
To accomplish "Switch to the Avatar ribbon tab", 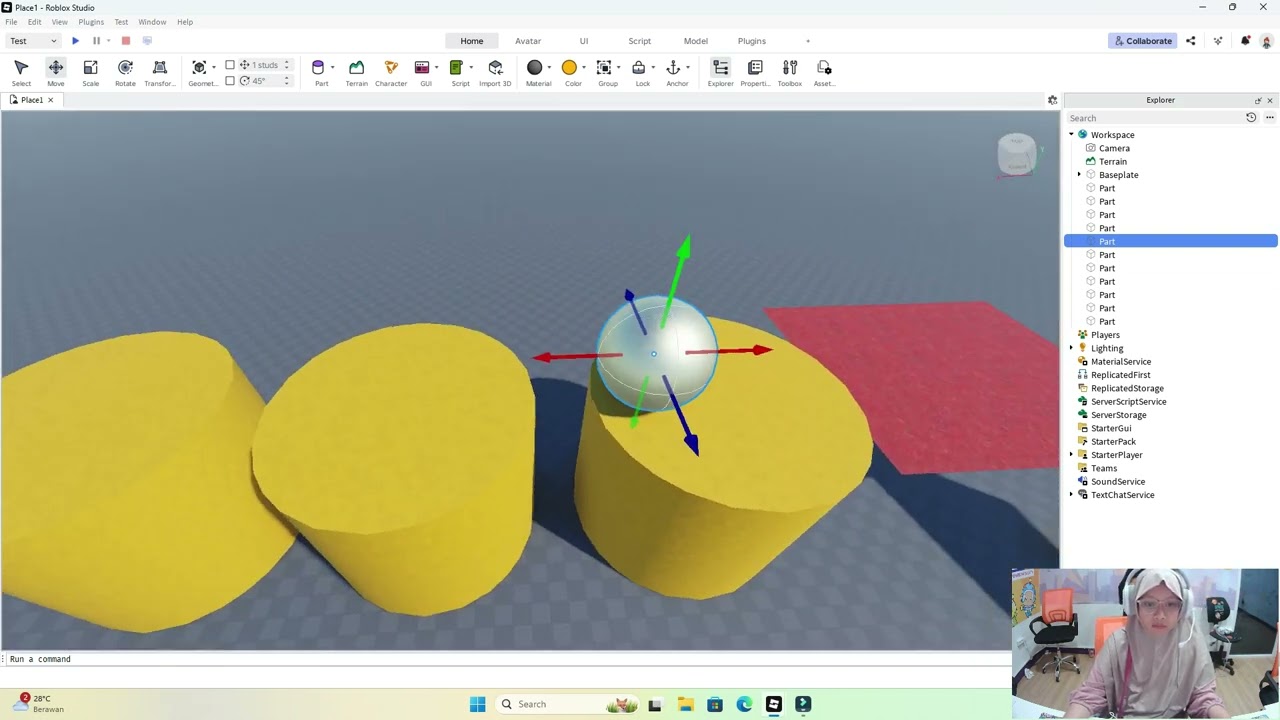I will pyautogui.click(x=528, y=41).
